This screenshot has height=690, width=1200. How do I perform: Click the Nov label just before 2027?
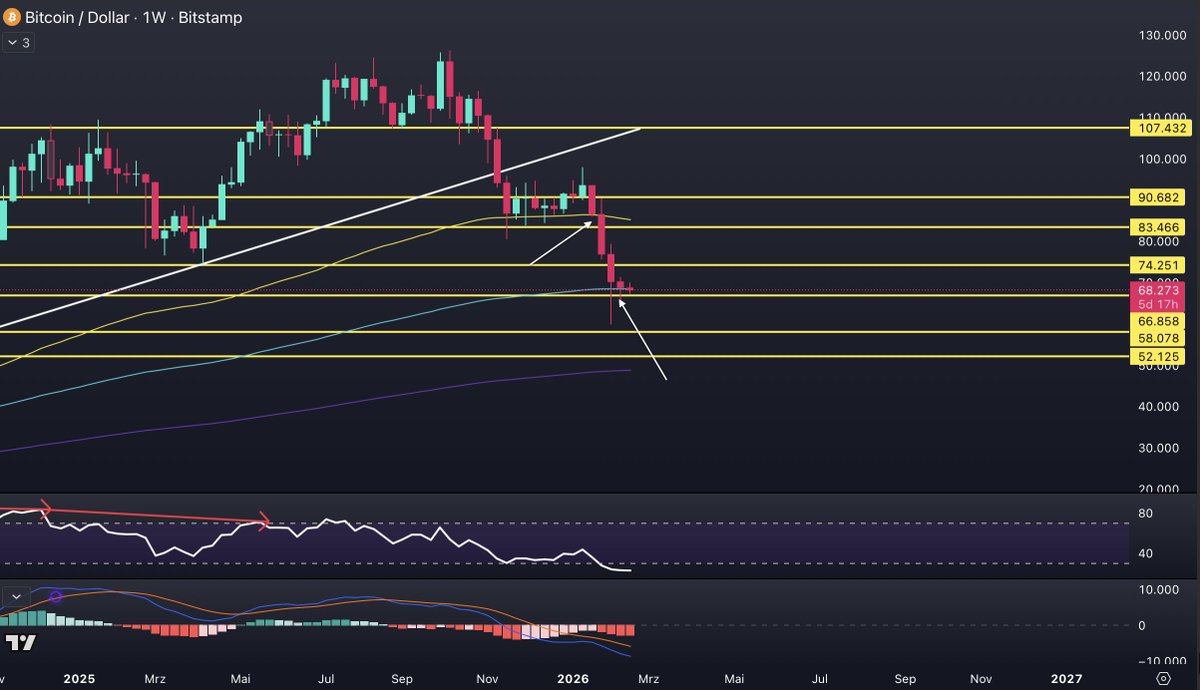coord(983,678)
